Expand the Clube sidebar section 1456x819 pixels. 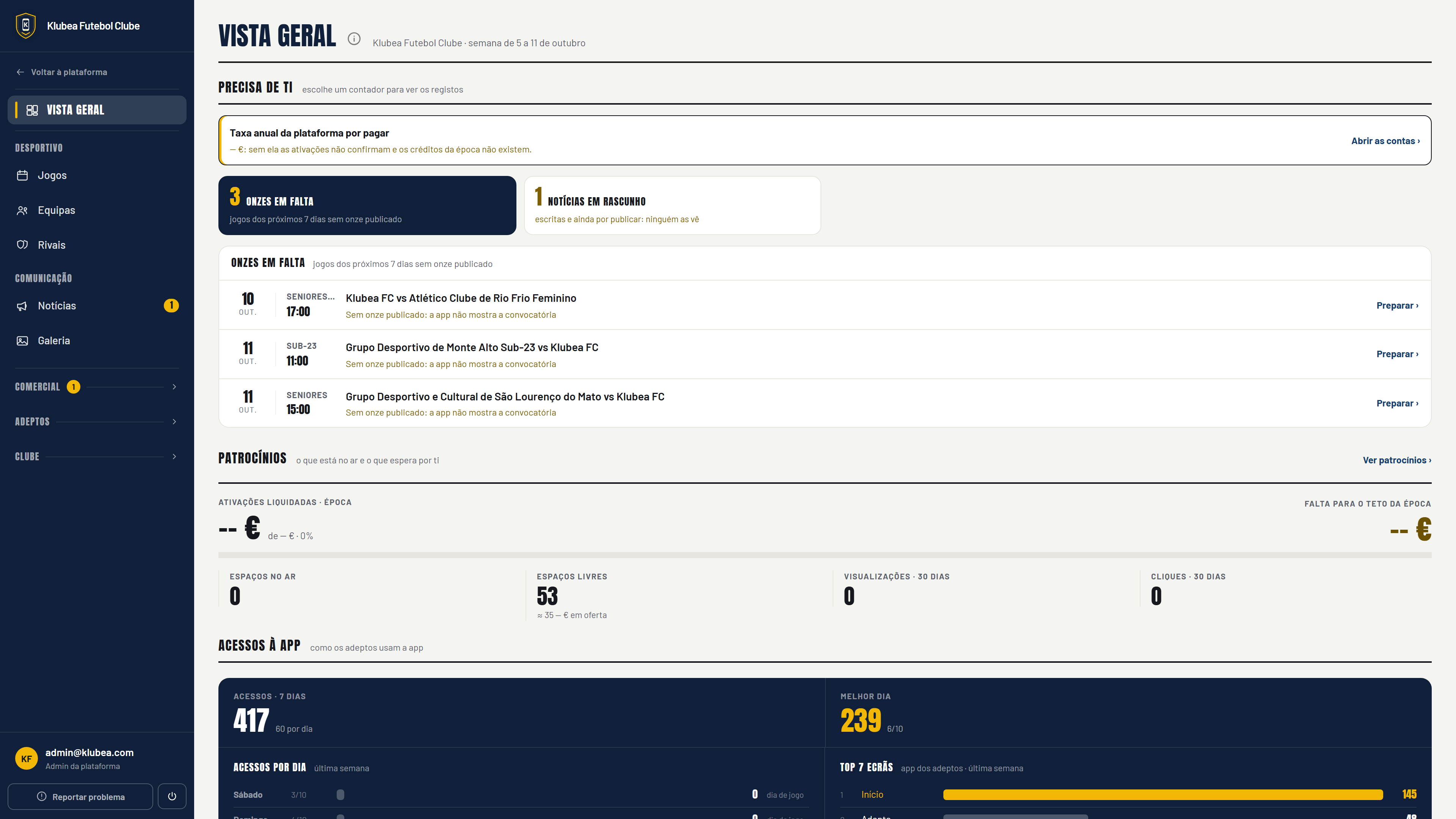[97, 457]
